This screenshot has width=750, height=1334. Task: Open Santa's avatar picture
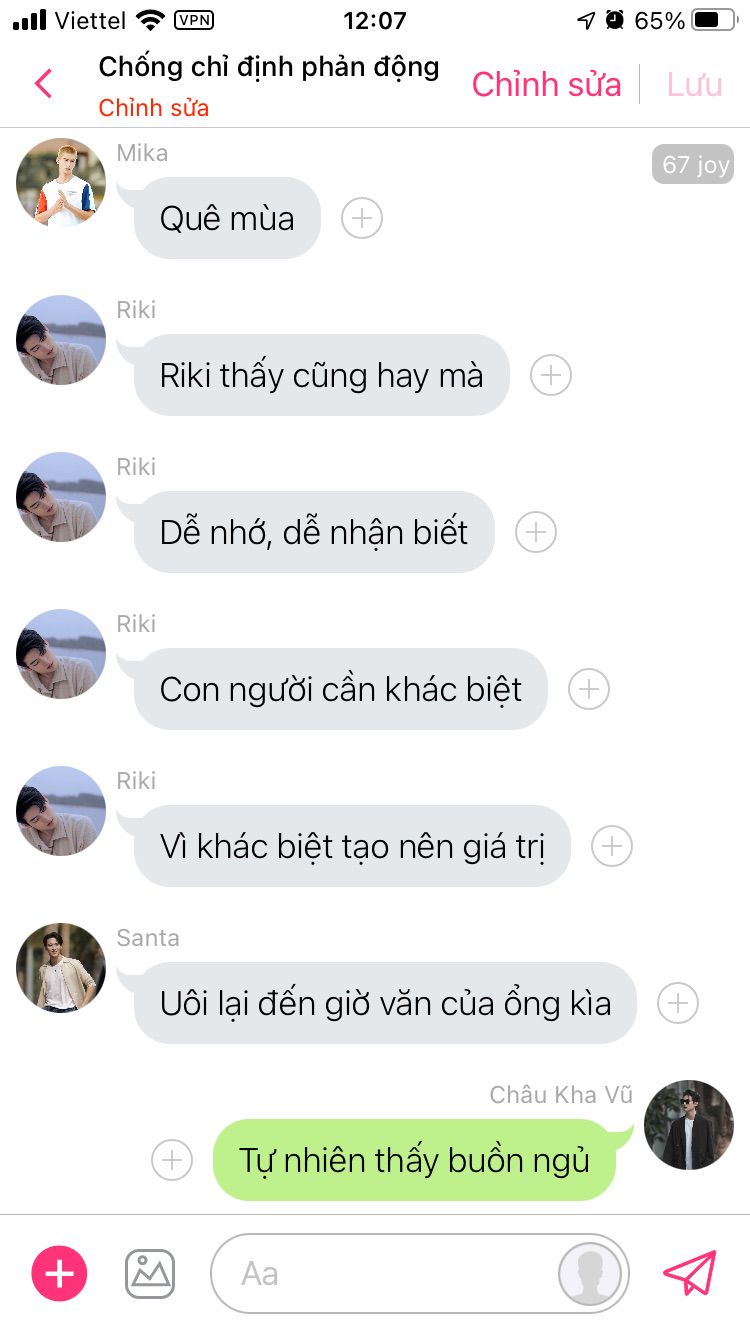pos(61,968)
